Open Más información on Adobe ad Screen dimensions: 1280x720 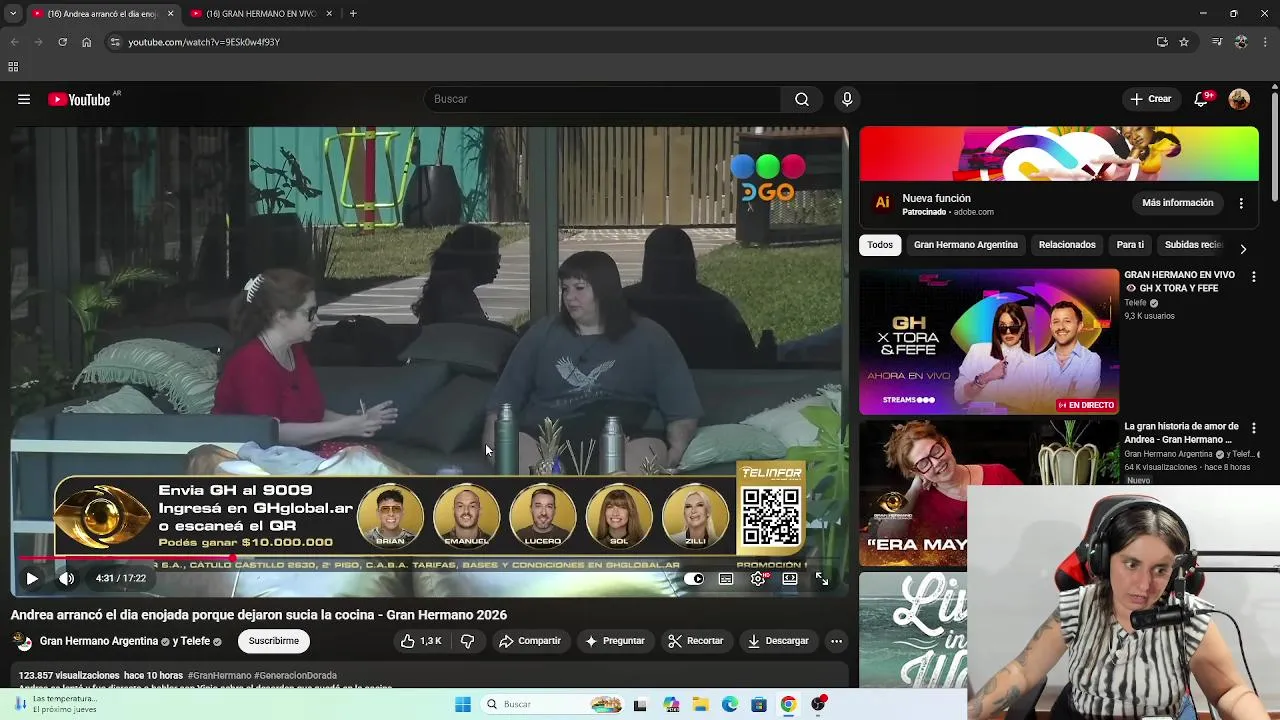pyautogui.click(x=1178, y=203)
